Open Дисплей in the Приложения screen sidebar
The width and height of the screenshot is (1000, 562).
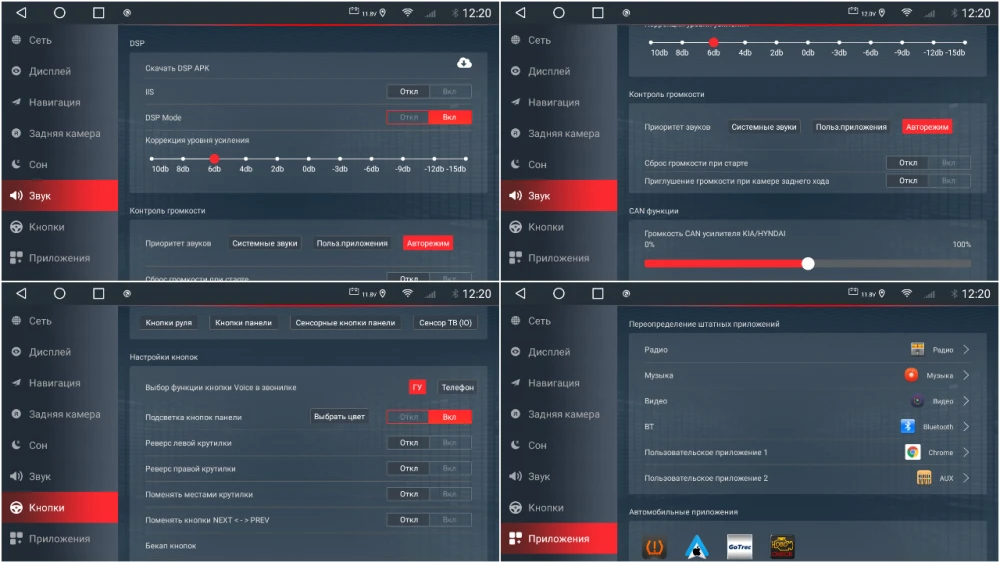pyautogui.click(x=559, y=352)
